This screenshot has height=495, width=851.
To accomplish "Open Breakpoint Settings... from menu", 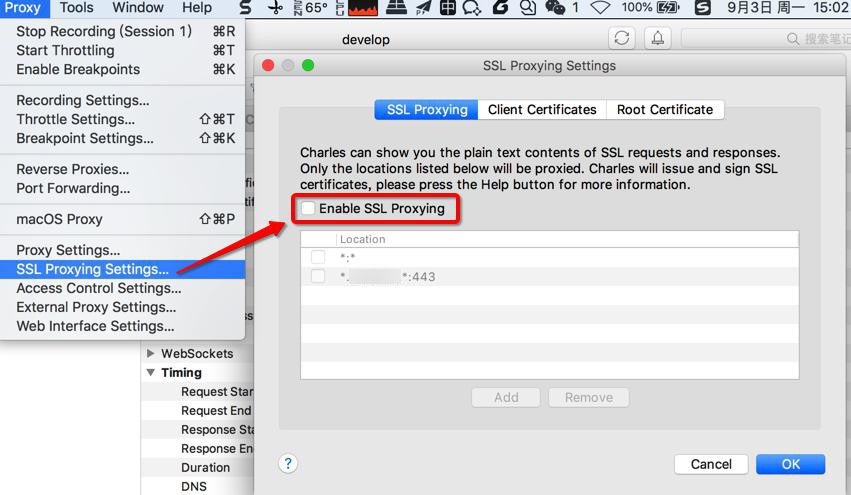I will click(123, 138).
